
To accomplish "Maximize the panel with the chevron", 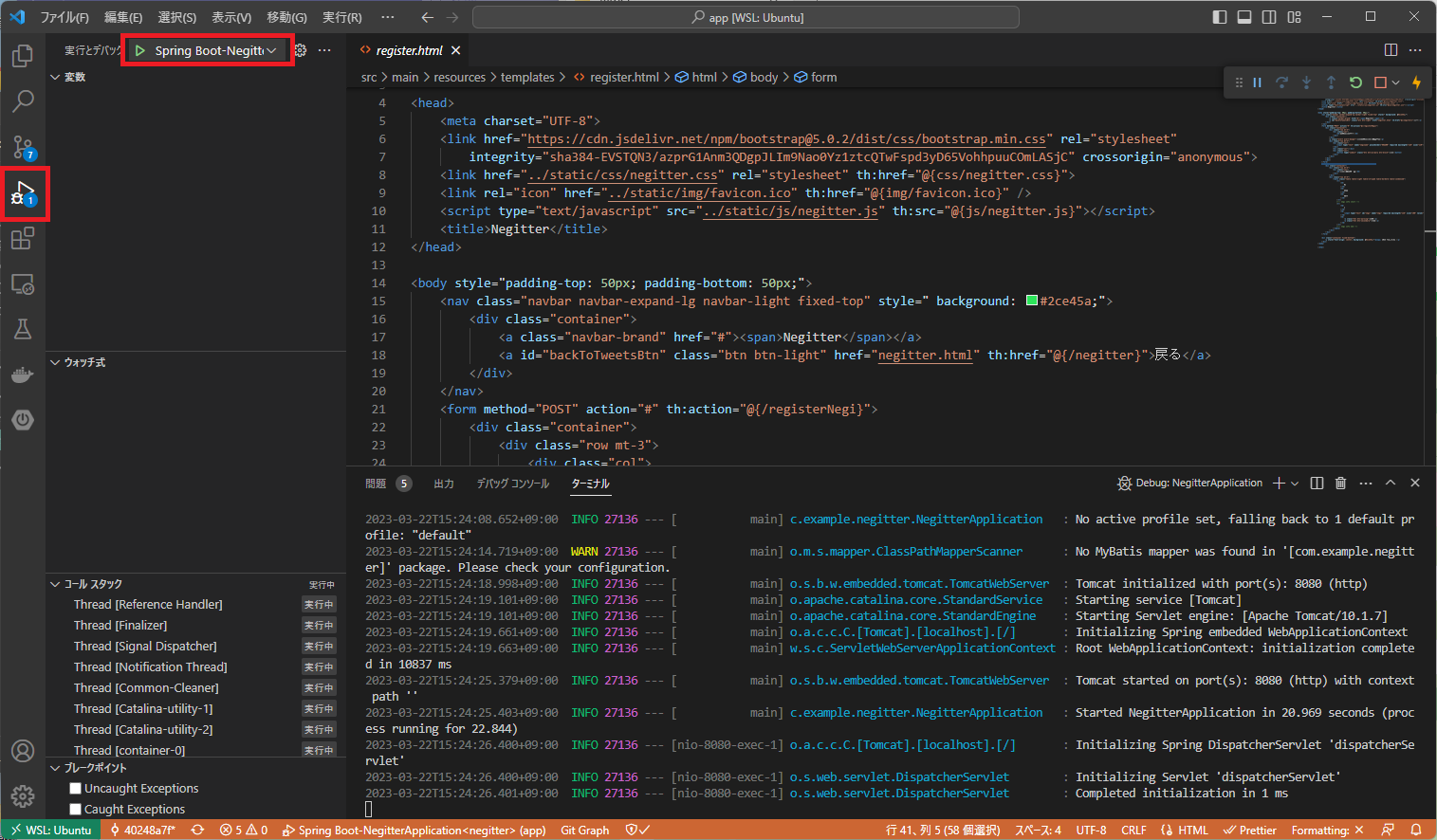I will (x=1390, y=483).
